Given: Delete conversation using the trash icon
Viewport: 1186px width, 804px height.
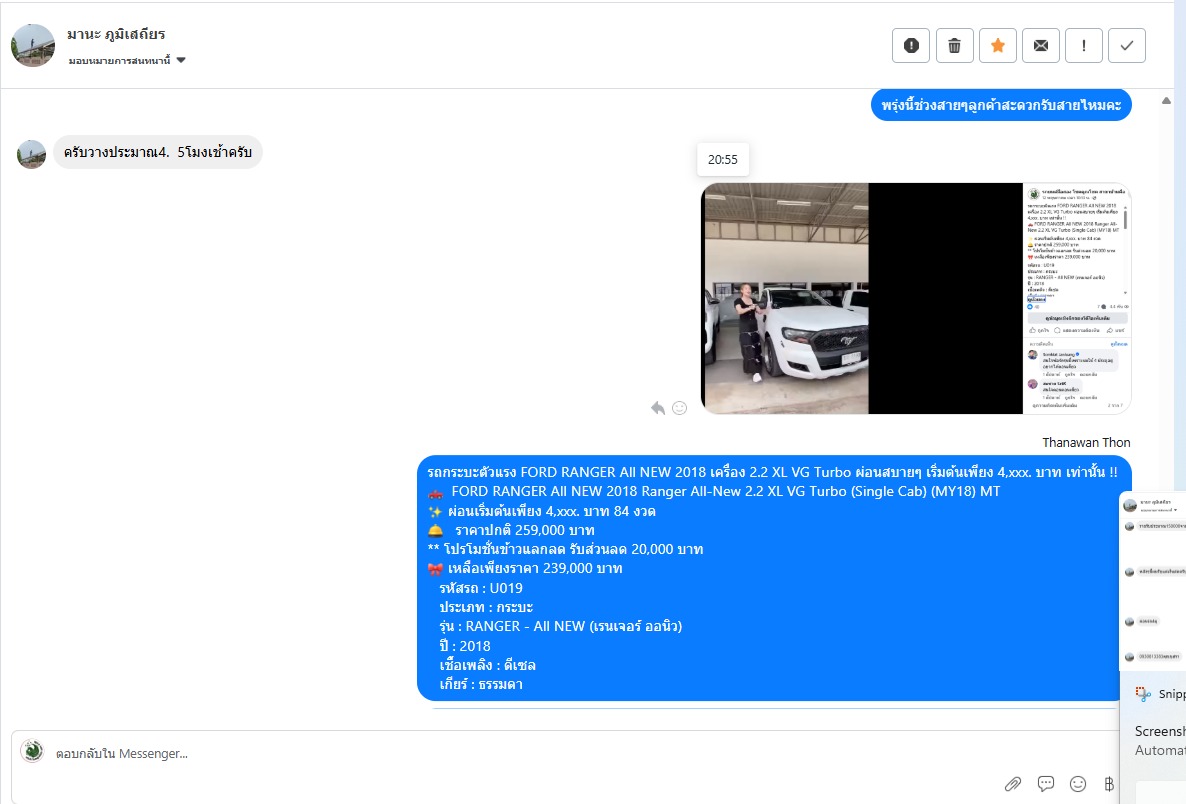Looking at the screenshot, I should [955, 45].
